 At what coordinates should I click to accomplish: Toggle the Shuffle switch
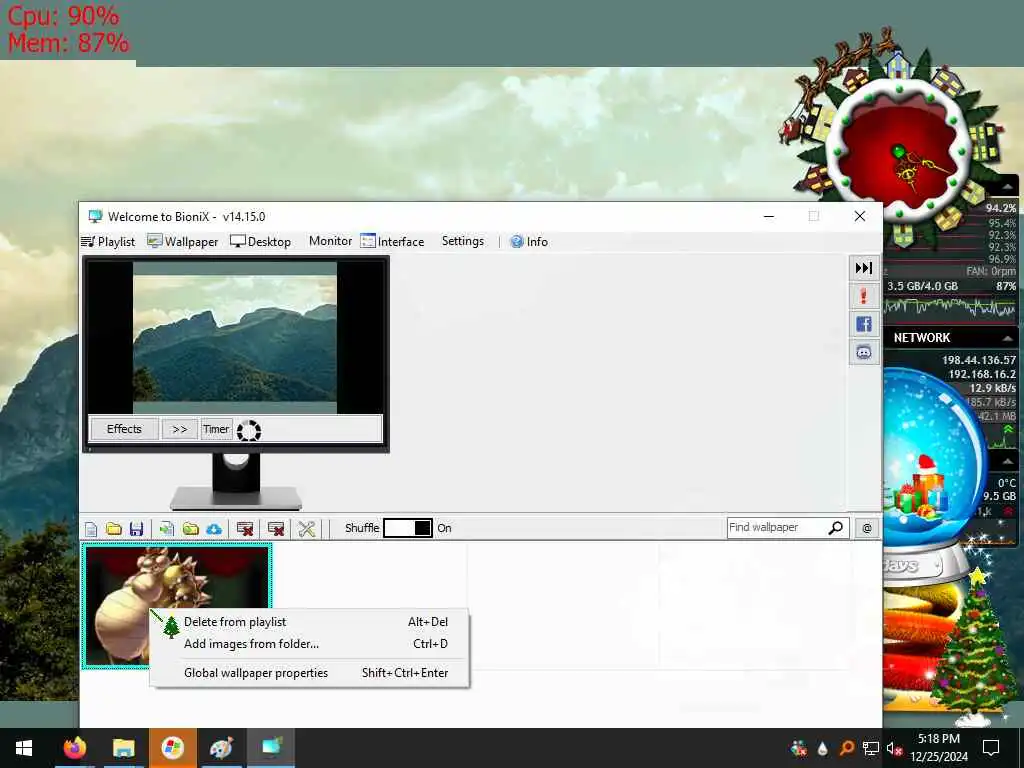coord(408,528)
